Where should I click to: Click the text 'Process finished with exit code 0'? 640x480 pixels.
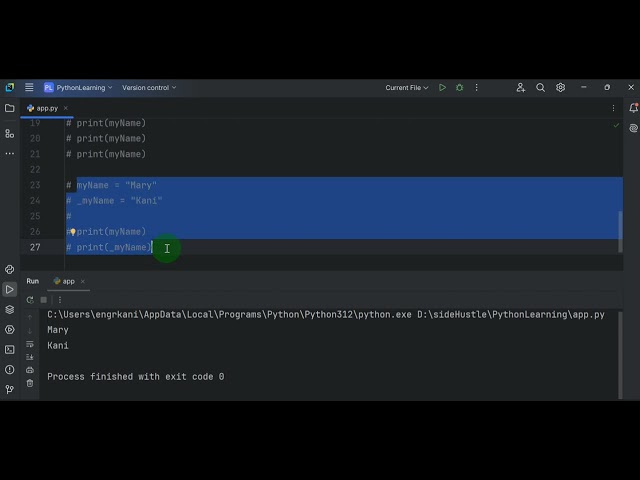click(x=136, y=376)
